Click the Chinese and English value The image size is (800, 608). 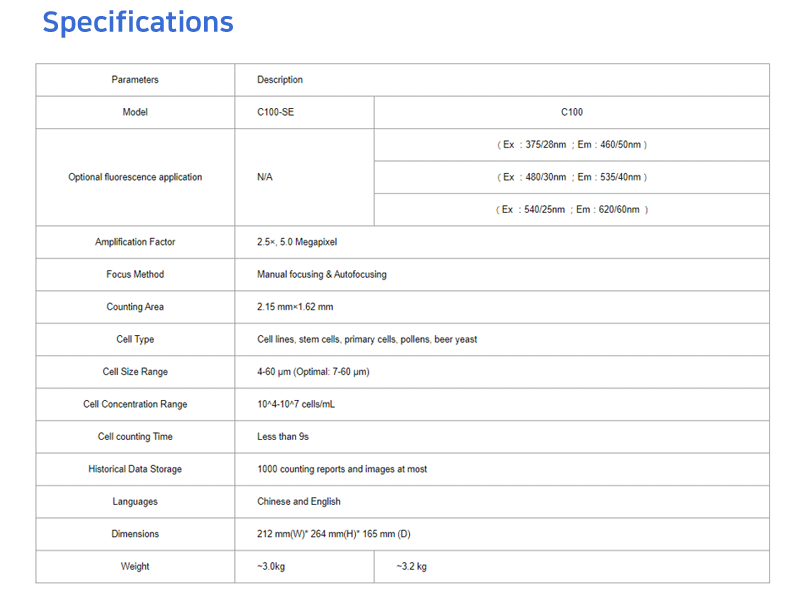click(x=299, y=501)
